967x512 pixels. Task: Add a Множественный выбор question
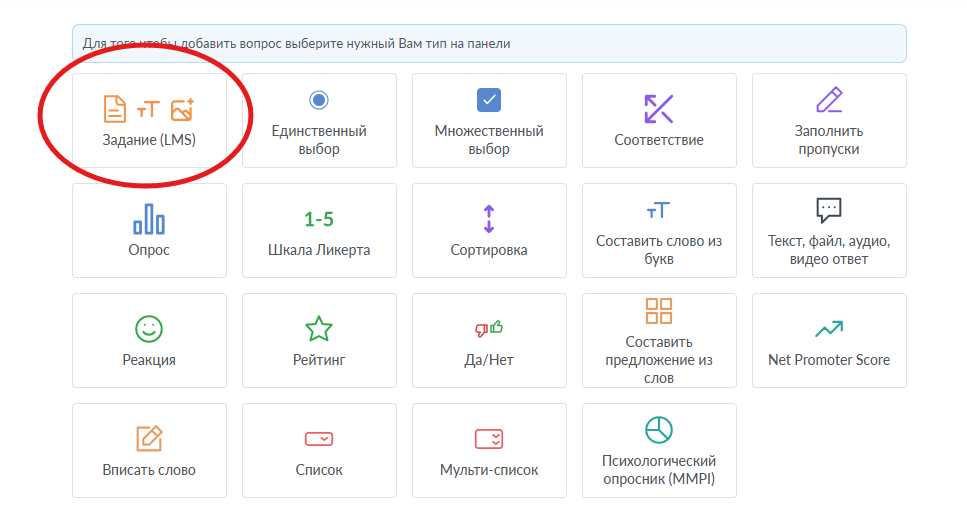(x=489, y=120)
